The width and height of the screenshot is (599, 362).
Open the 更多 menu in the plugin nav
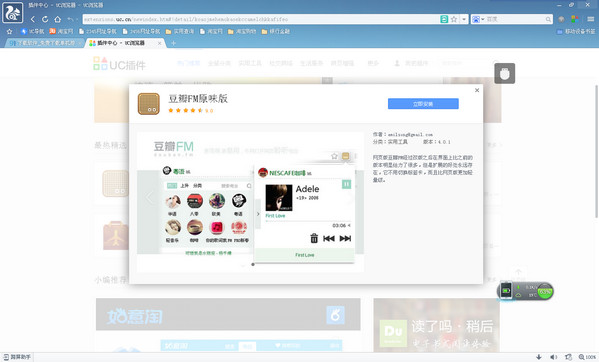pos(373,63)
